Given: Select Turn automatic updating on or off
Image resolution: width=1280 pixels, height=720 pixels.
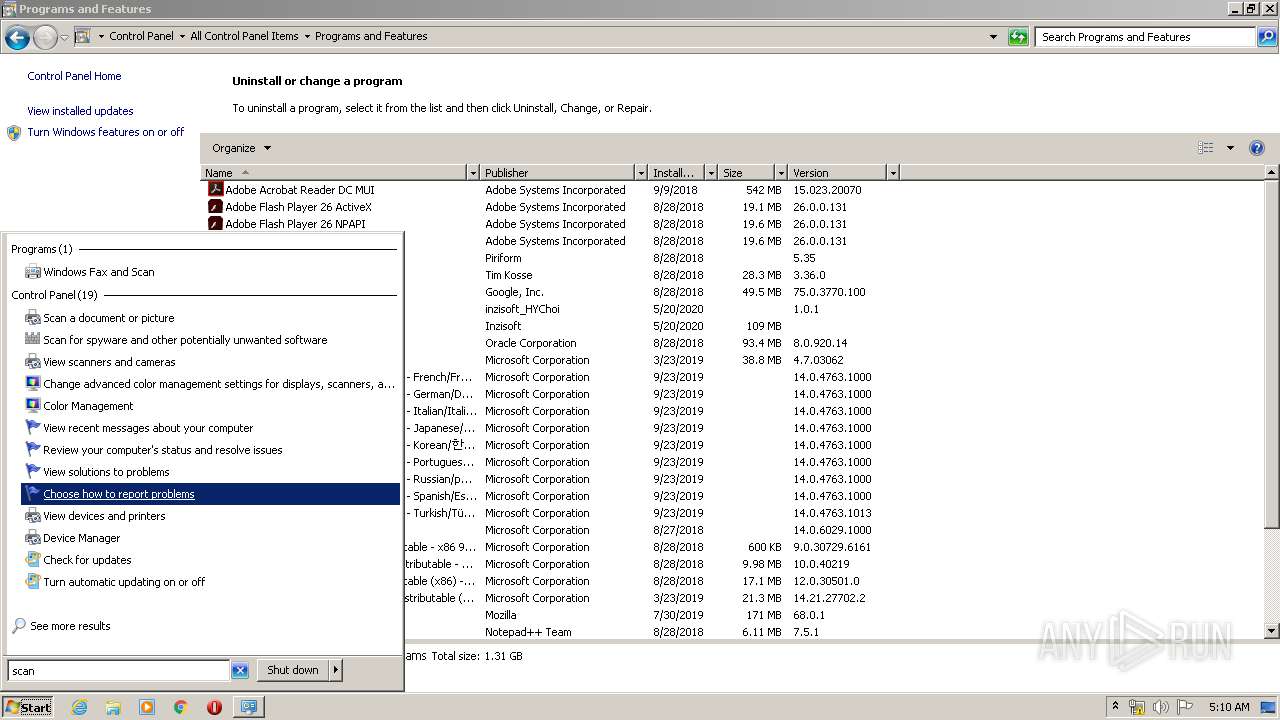Looking at the screenshot, I should [x=210, y=582].
